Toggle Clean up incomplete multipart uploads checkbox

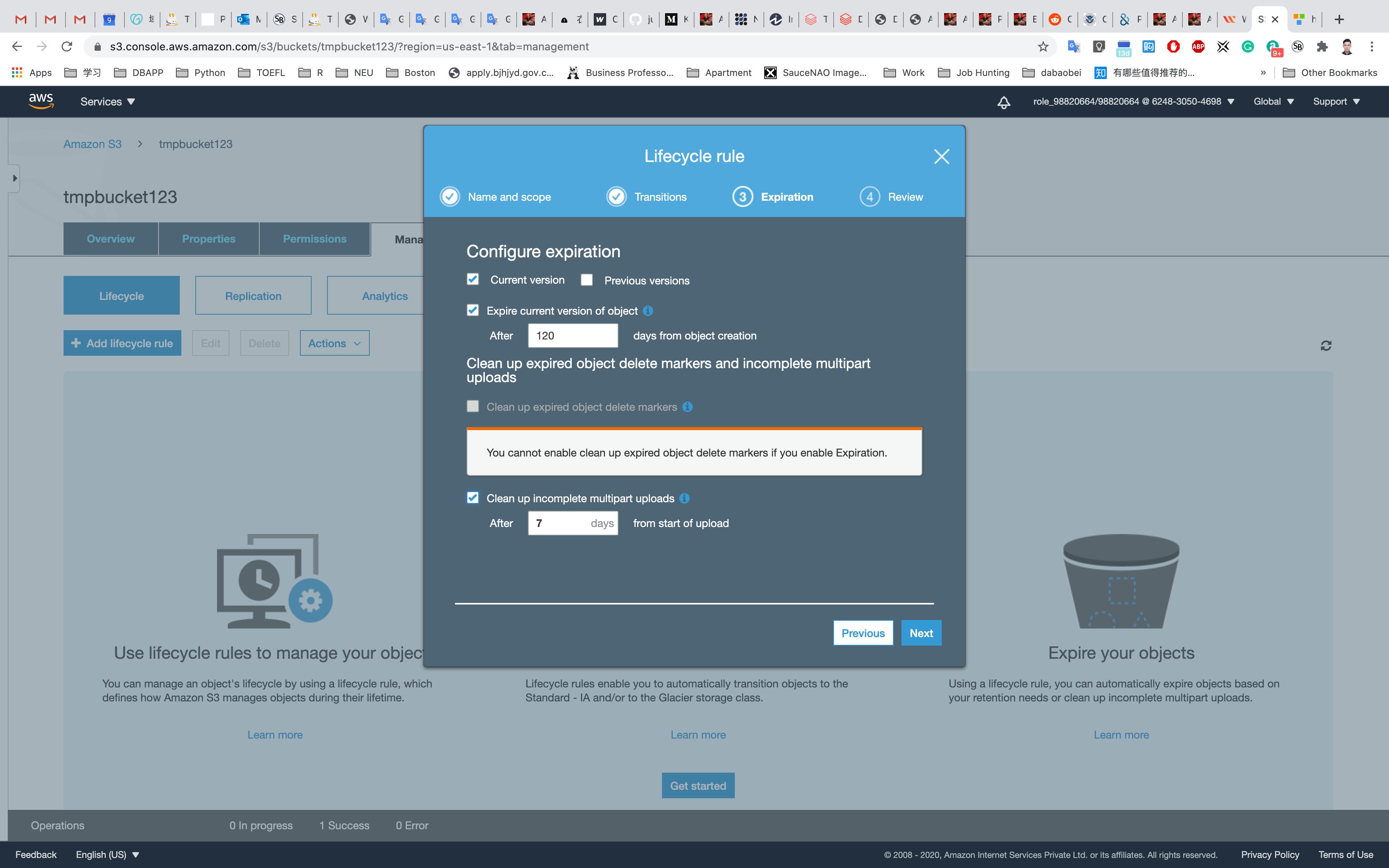coord(472,498)
